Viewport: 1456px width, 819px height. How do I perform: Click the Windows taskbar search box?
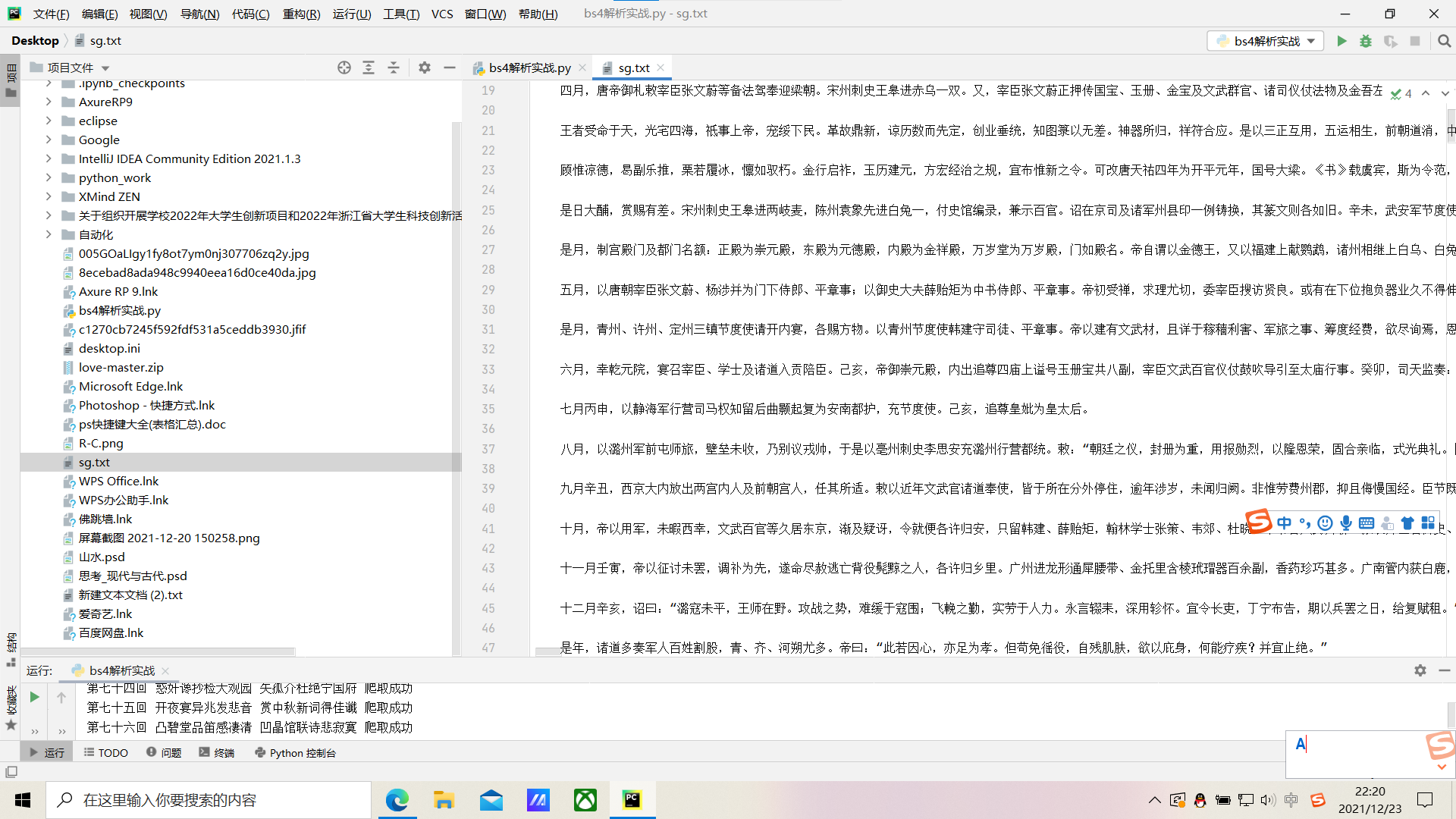(209, 800)
